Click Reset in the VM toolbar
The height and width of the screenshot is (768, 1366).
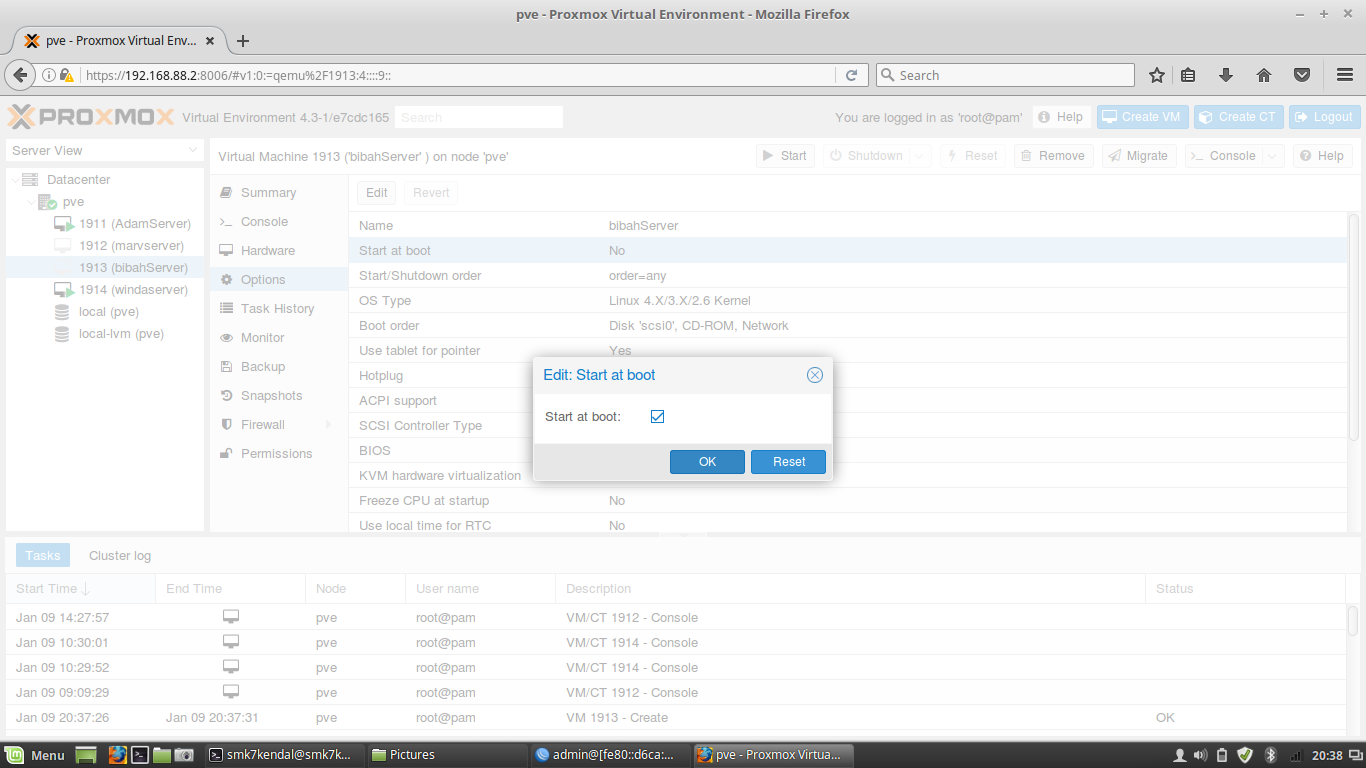pos(972,156)
